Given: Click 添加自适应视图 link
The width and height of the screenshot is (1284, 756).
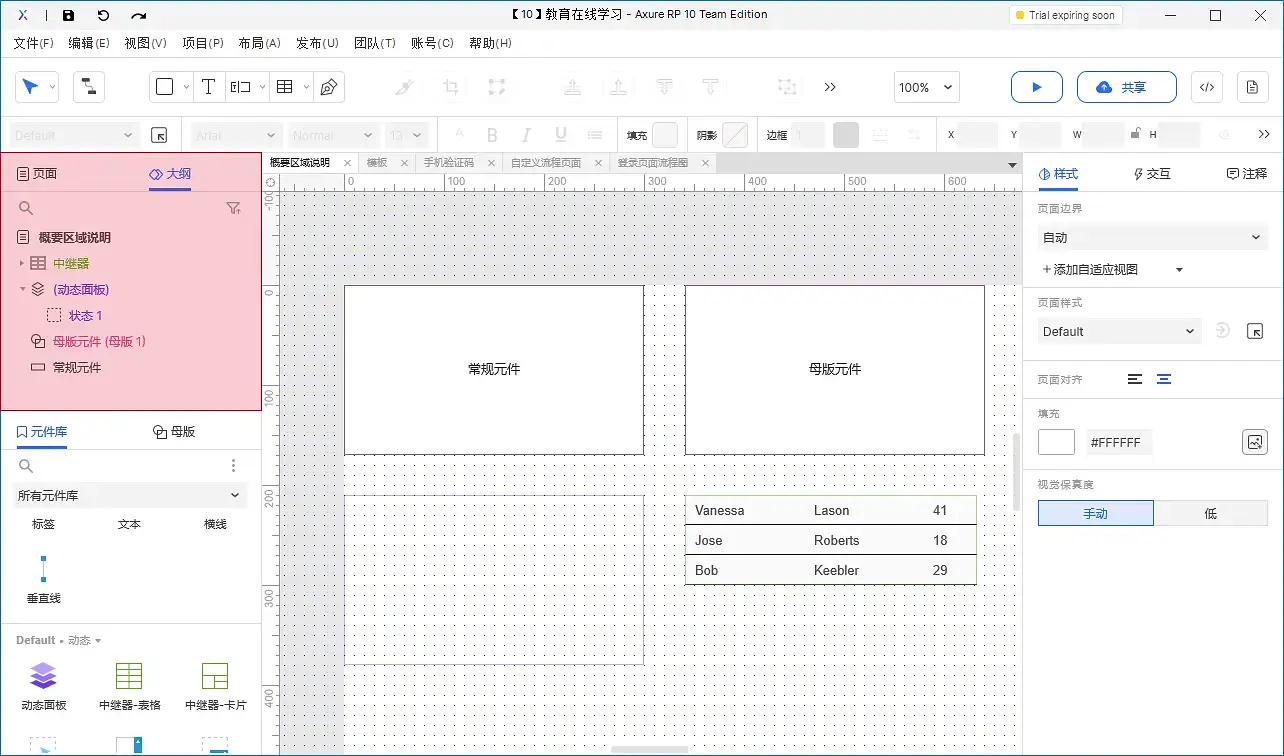Looking at the screenshot, I should point(1090,269).
